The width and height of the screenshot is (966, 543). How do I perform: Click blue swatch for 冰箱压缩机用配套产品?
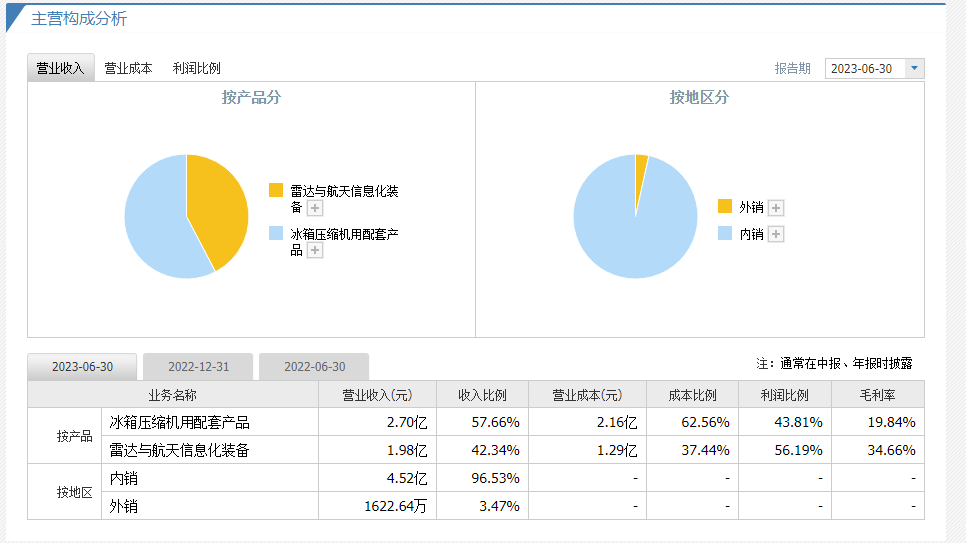click(x=276, y=233)
